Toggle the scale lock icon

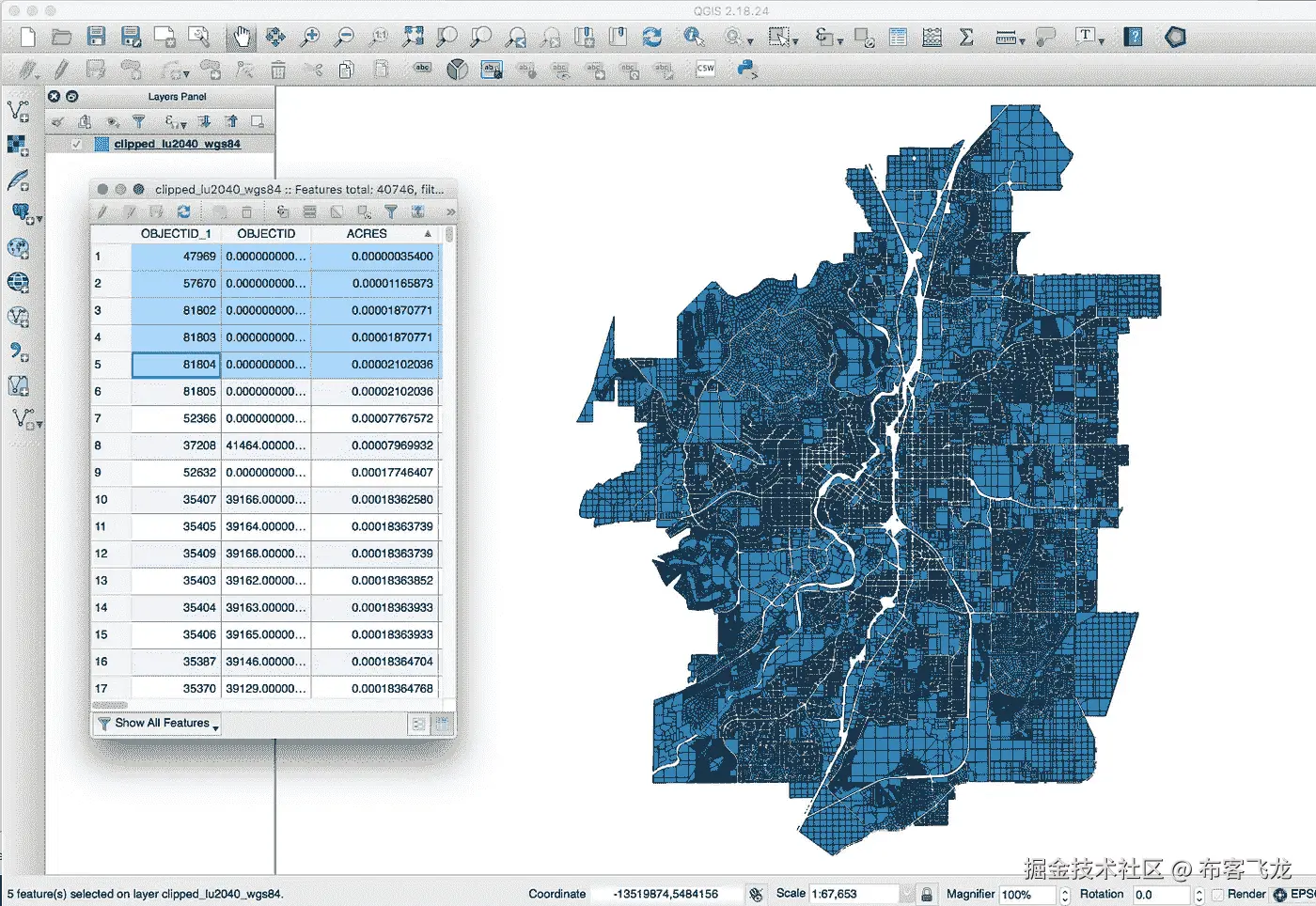pos(927,894)
